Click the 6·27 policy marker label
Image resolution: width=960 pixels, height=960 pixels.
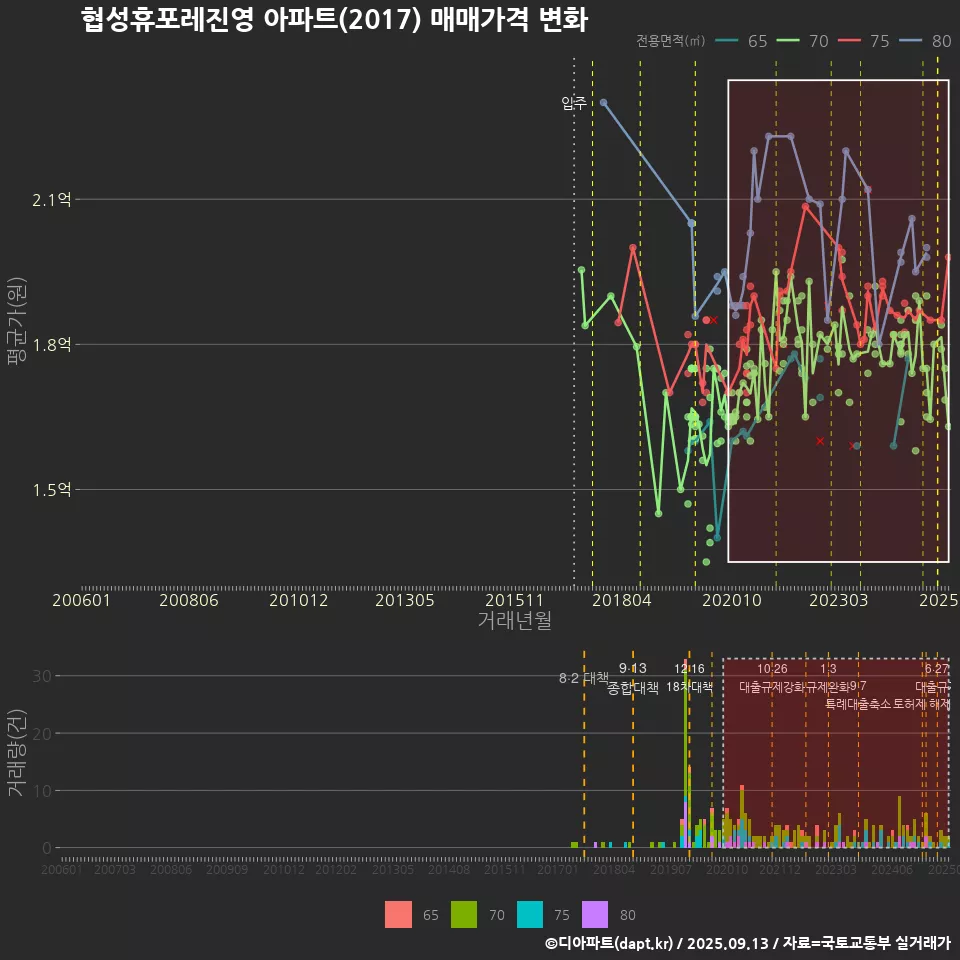(x=937, y=669)
